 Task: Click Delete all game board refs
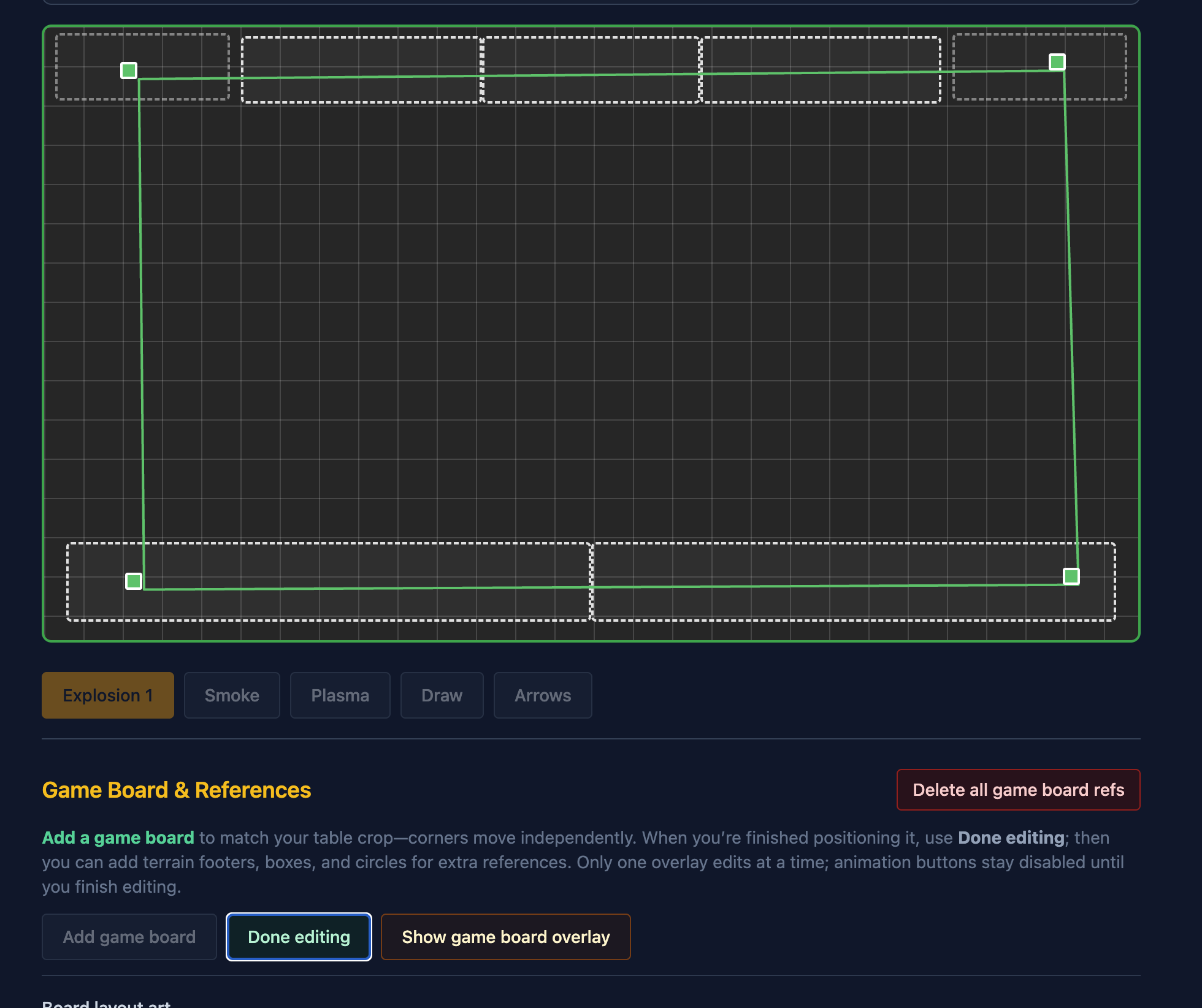pos(1018,790)
